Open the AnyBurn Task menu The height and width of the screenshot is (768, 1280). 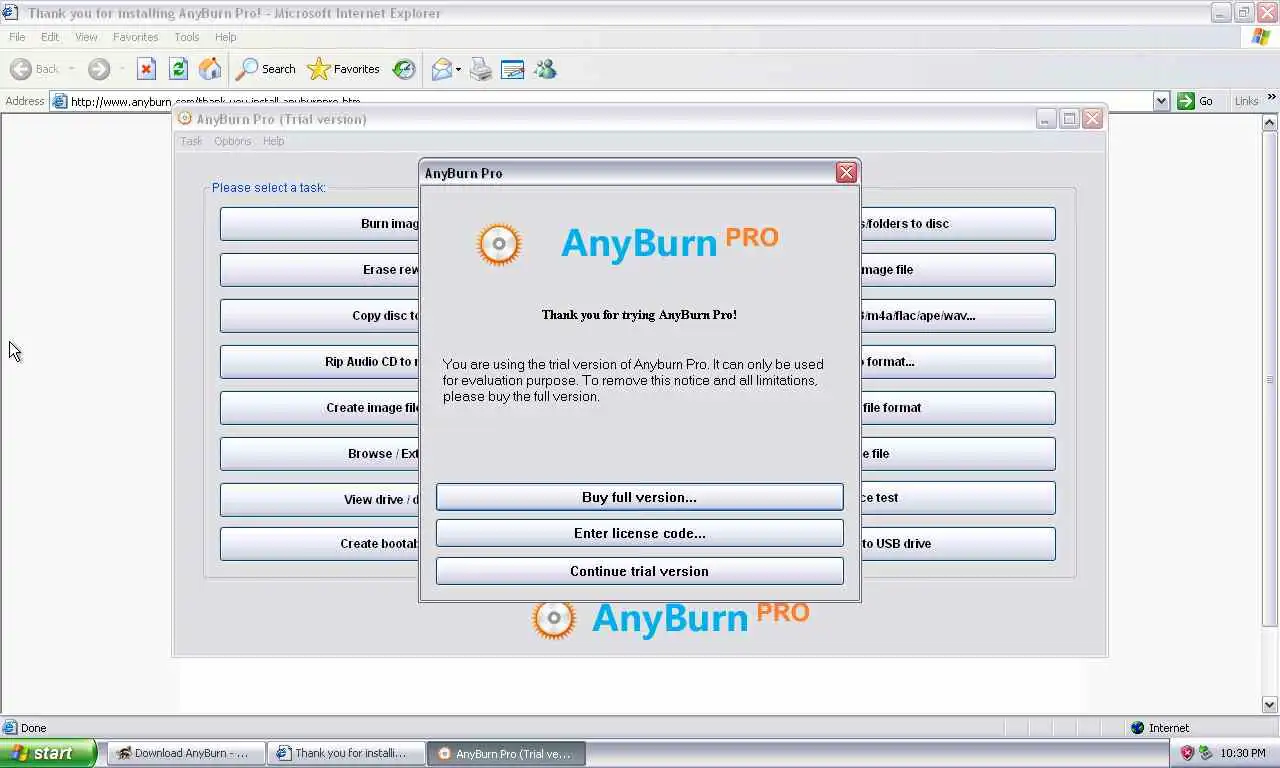coord(191,141)
